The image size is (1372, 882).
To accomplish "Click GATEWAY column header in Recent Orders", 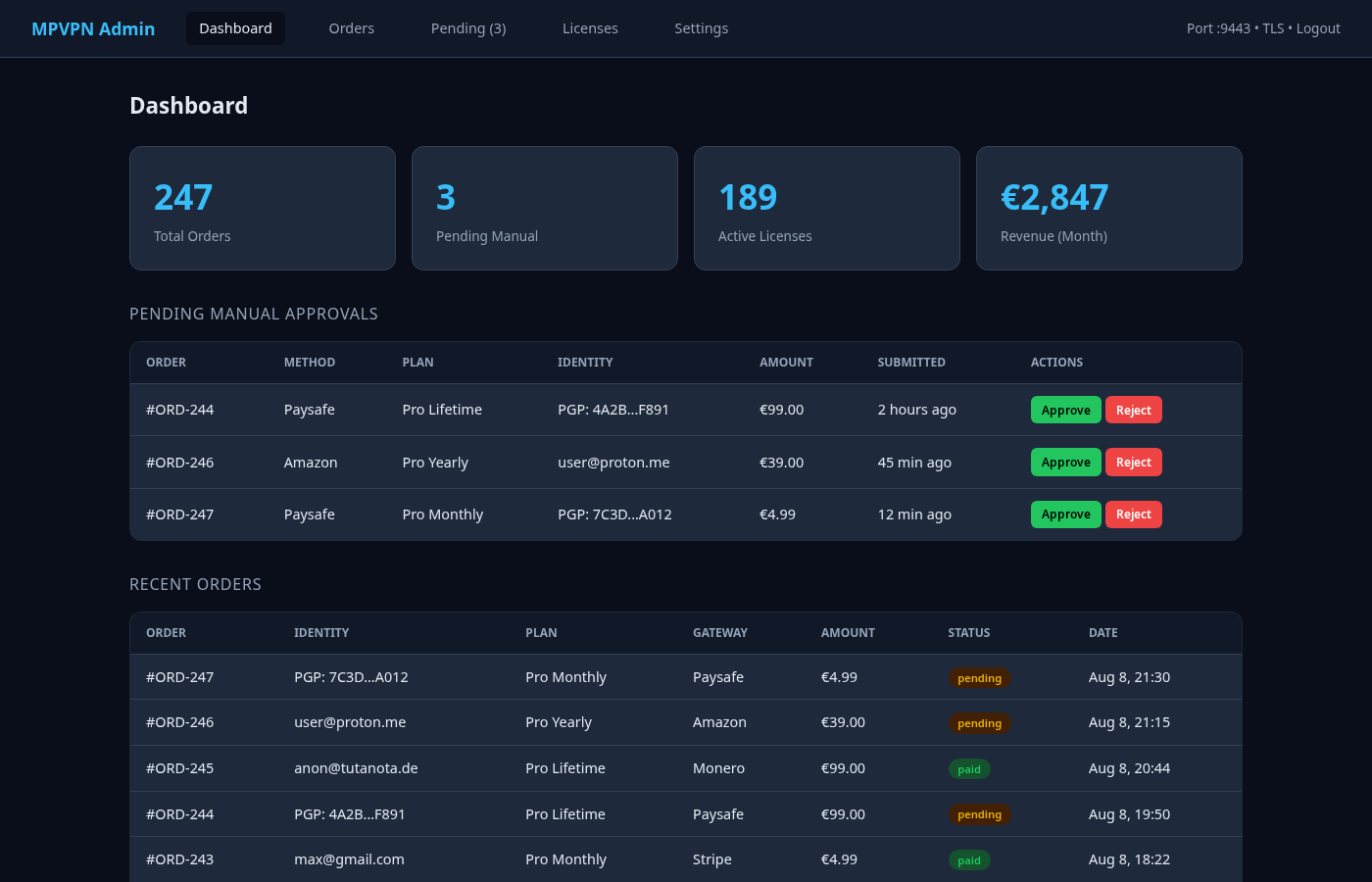I will pos(720,633).
